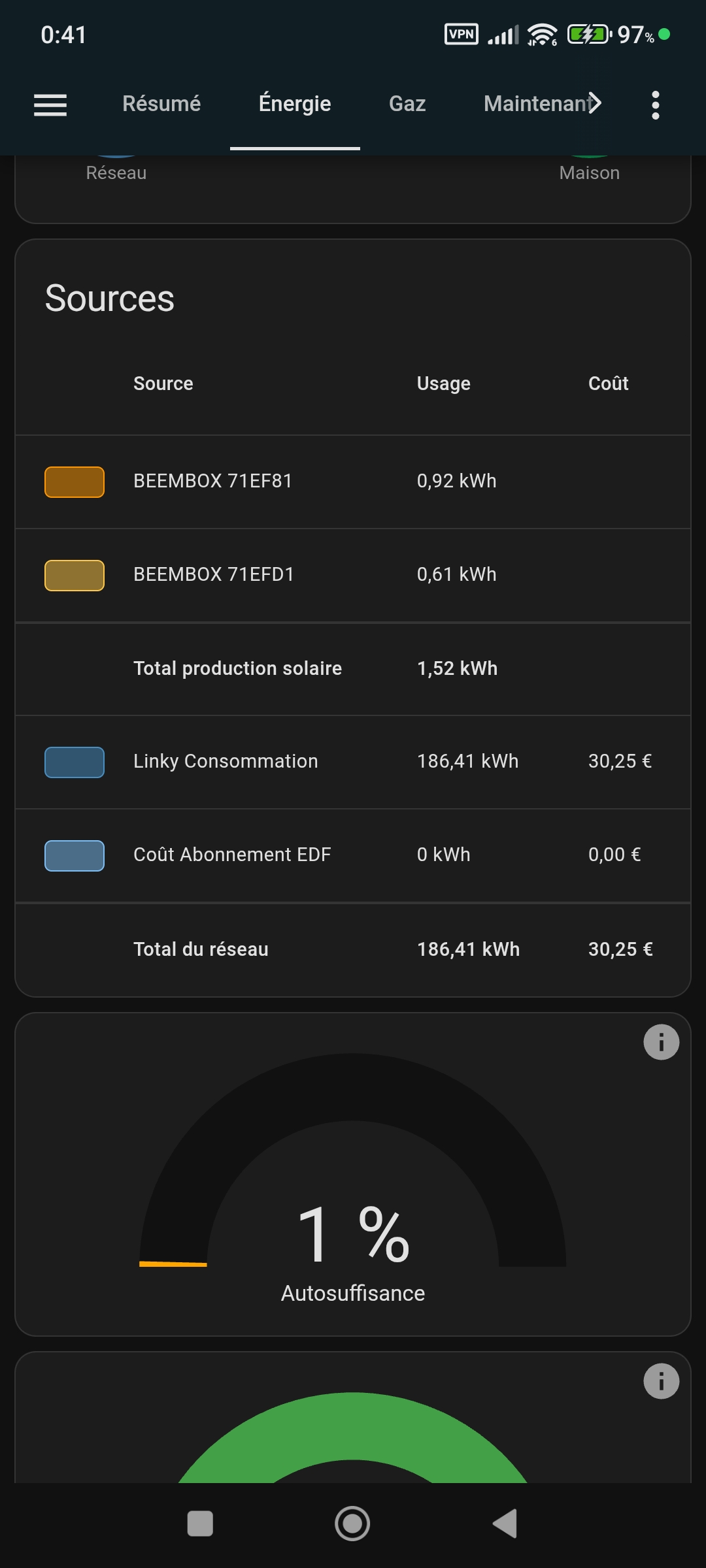Open the Gaz tab
Screen dimensions: 706x1568
(407, 104)
